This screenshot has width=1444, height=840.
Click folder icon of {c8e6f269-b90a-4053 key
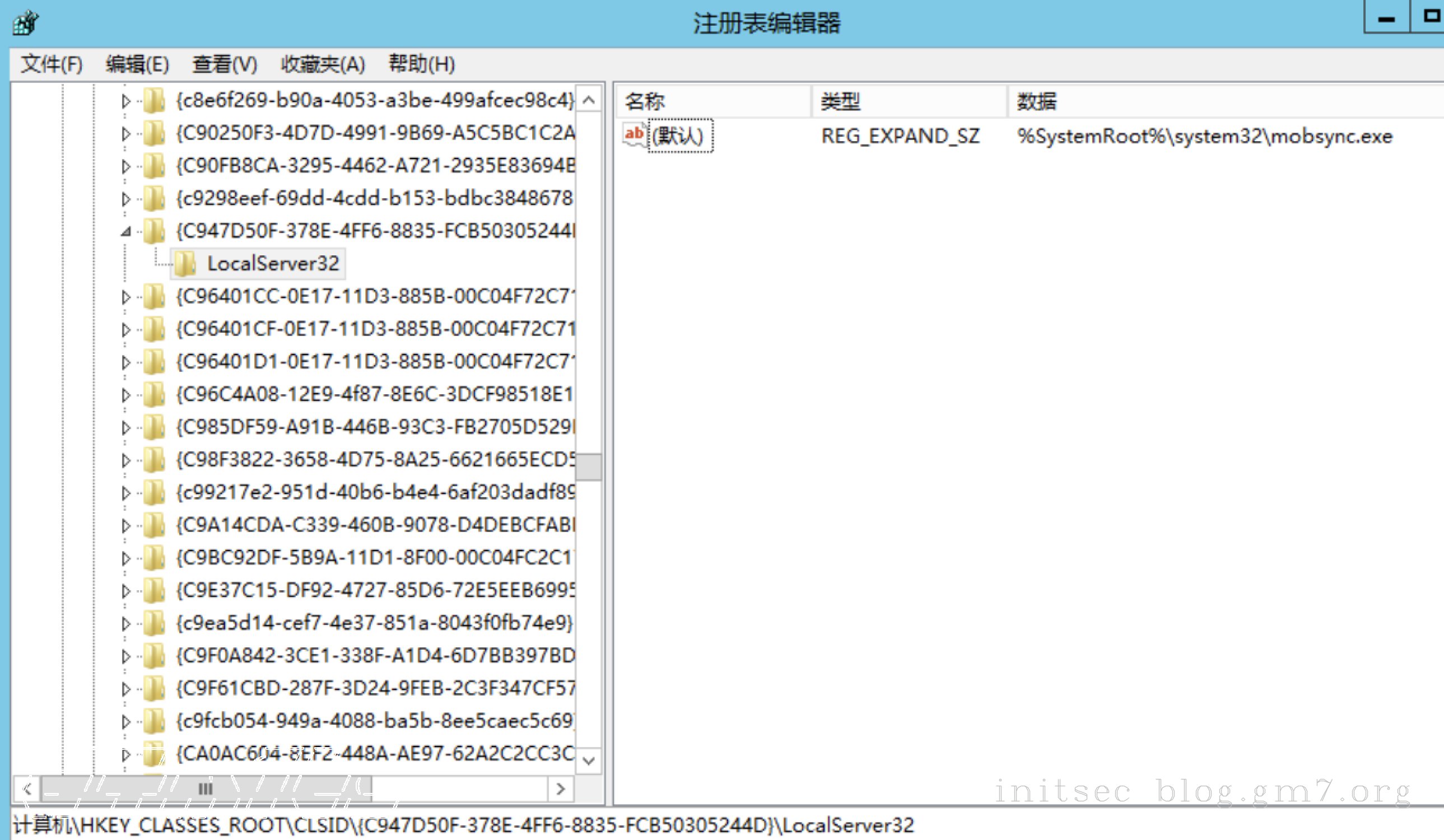pos(153,101)
